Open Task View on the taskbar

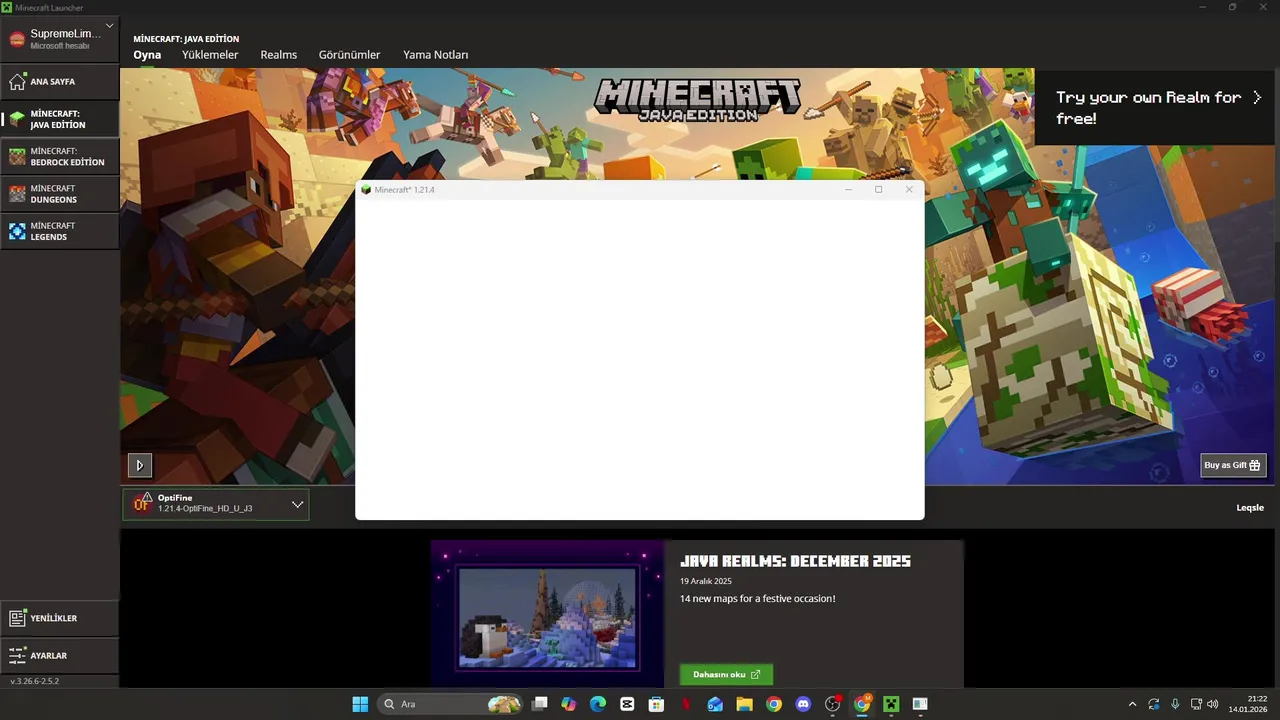point(539,704)
